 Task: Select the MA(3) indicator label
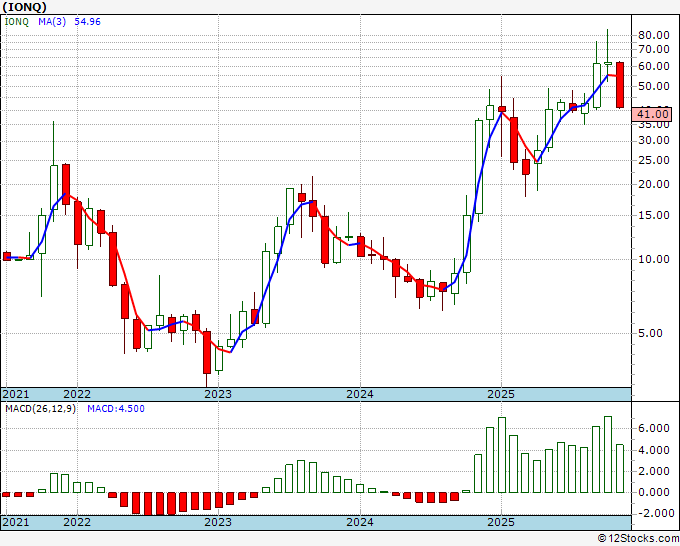[52, 22]
